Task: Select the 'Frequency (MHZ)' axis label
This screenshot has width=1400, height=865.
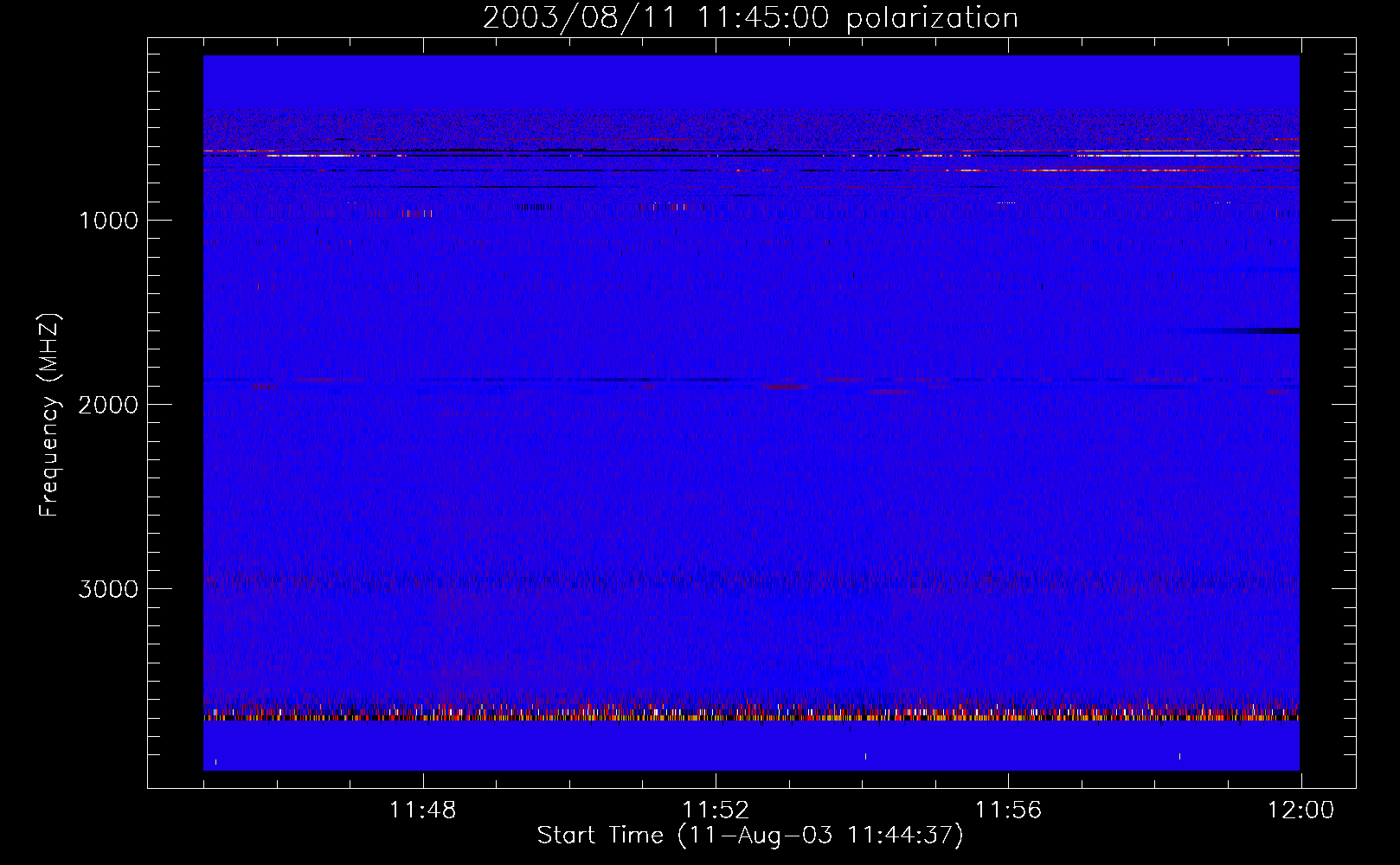Action: 50,415
